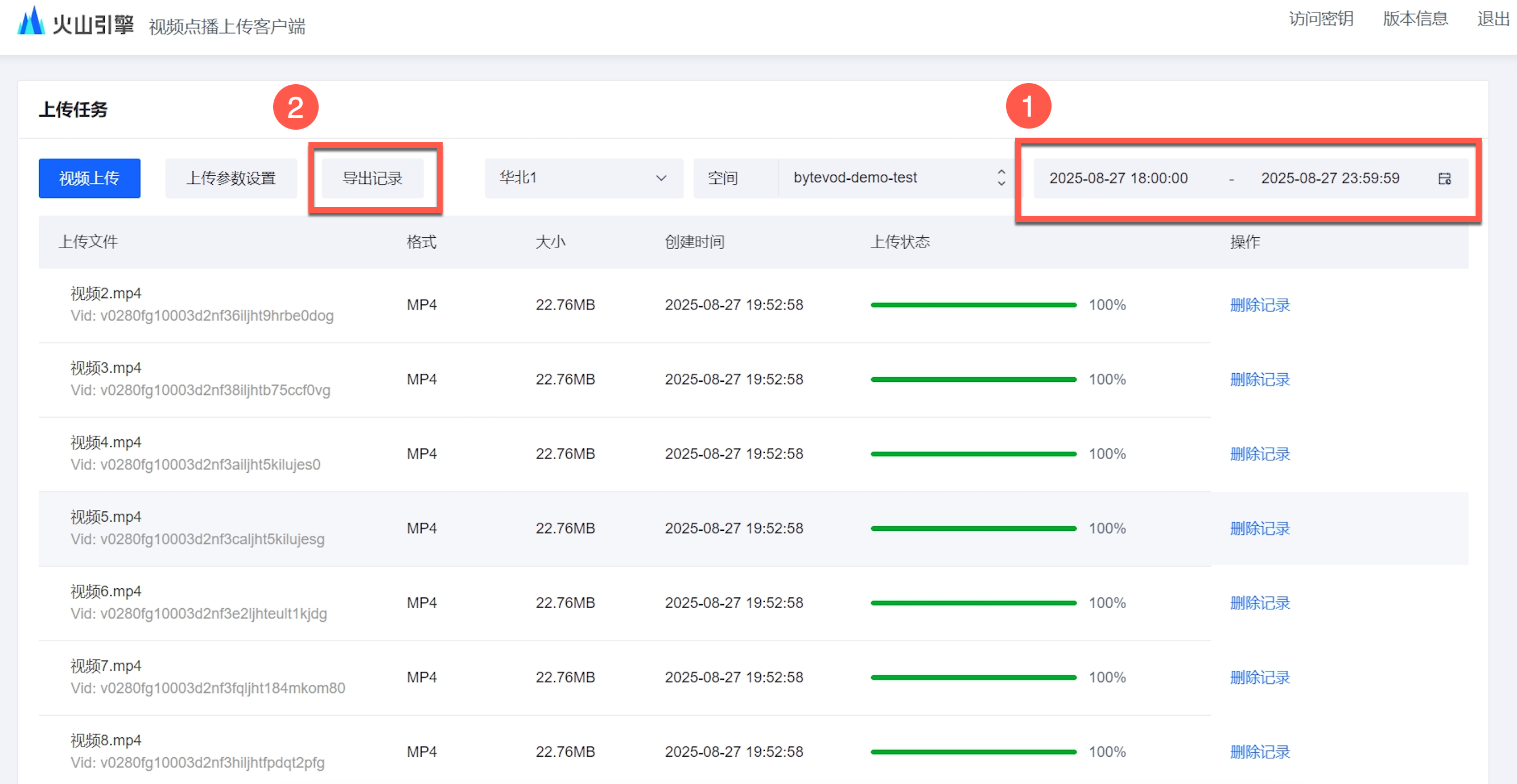1517x784 pixels.
Task: Open the bytevod-demo-test space selector
Action: pyautogui.click(x=883, y=178)
